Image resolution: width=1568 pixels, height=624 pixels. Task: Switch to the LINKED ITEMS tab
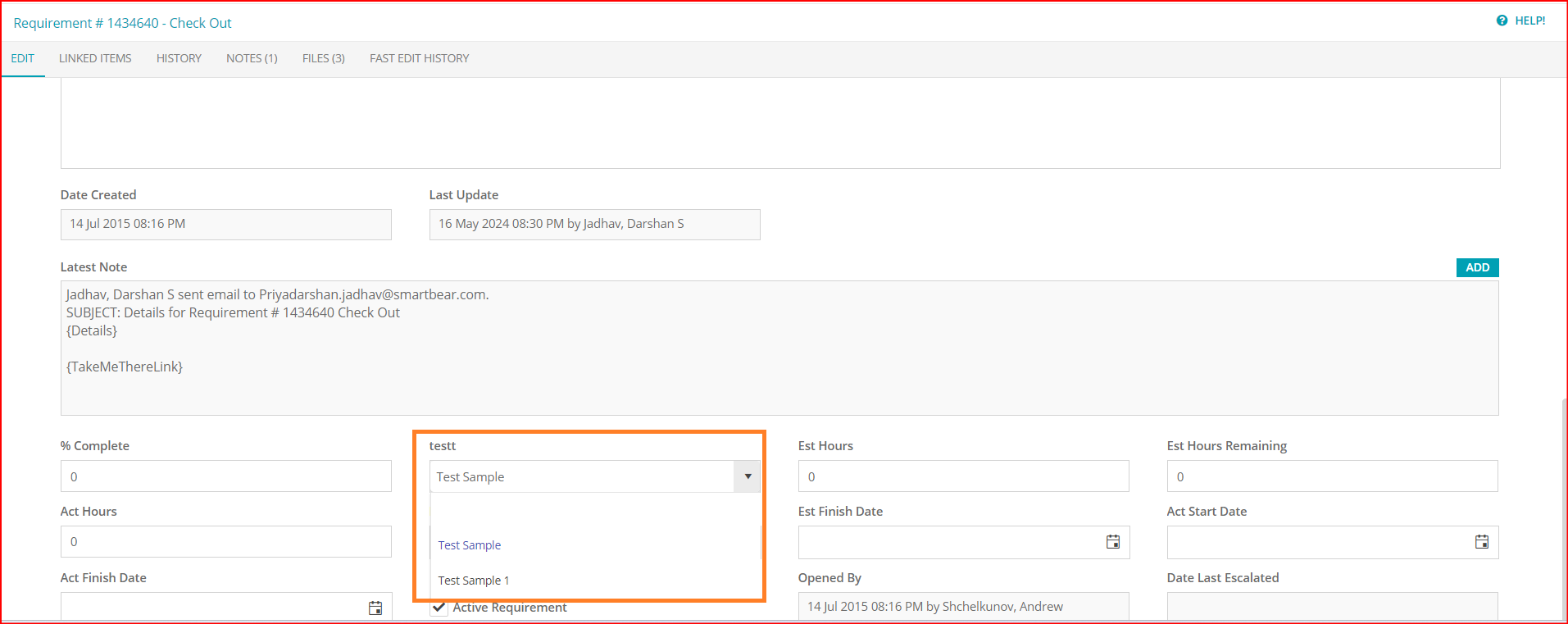[95, 58]
